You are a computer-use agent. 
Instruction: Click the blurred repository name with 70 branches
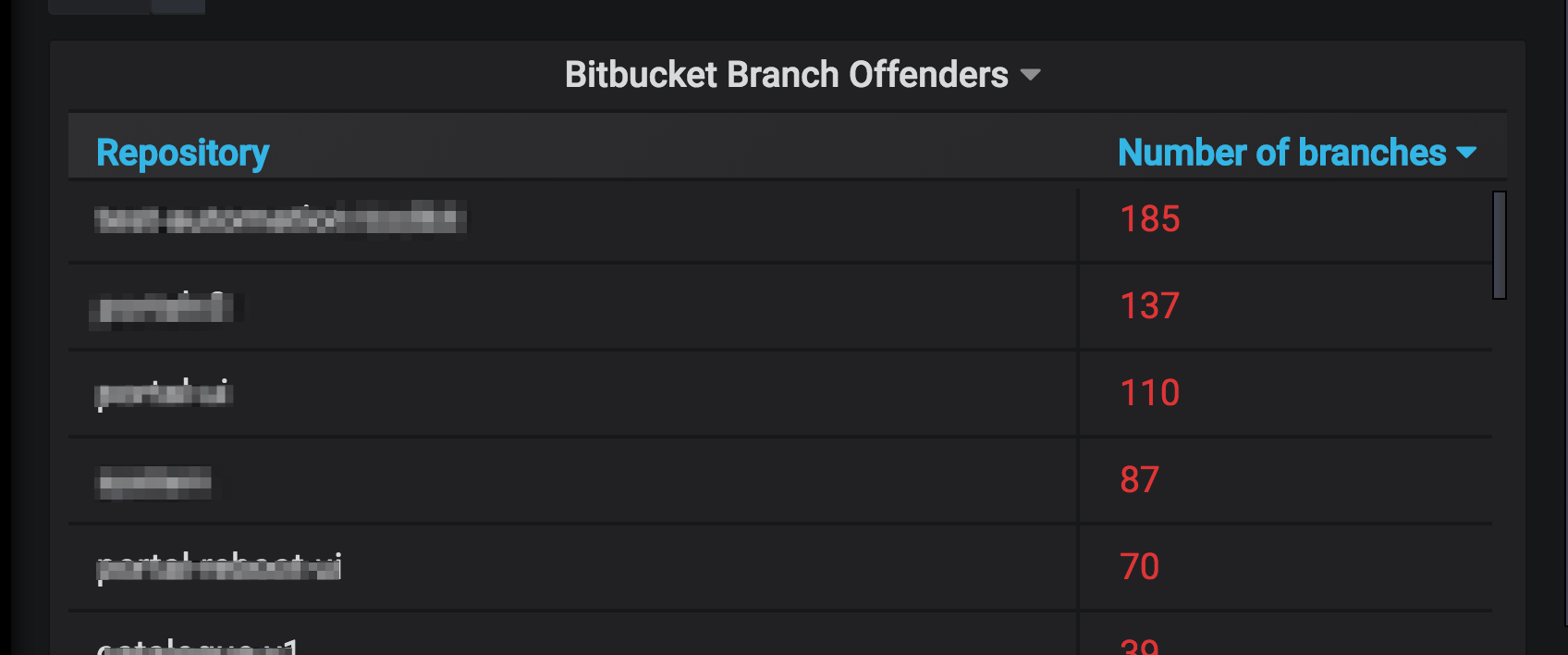pos(219,567)
